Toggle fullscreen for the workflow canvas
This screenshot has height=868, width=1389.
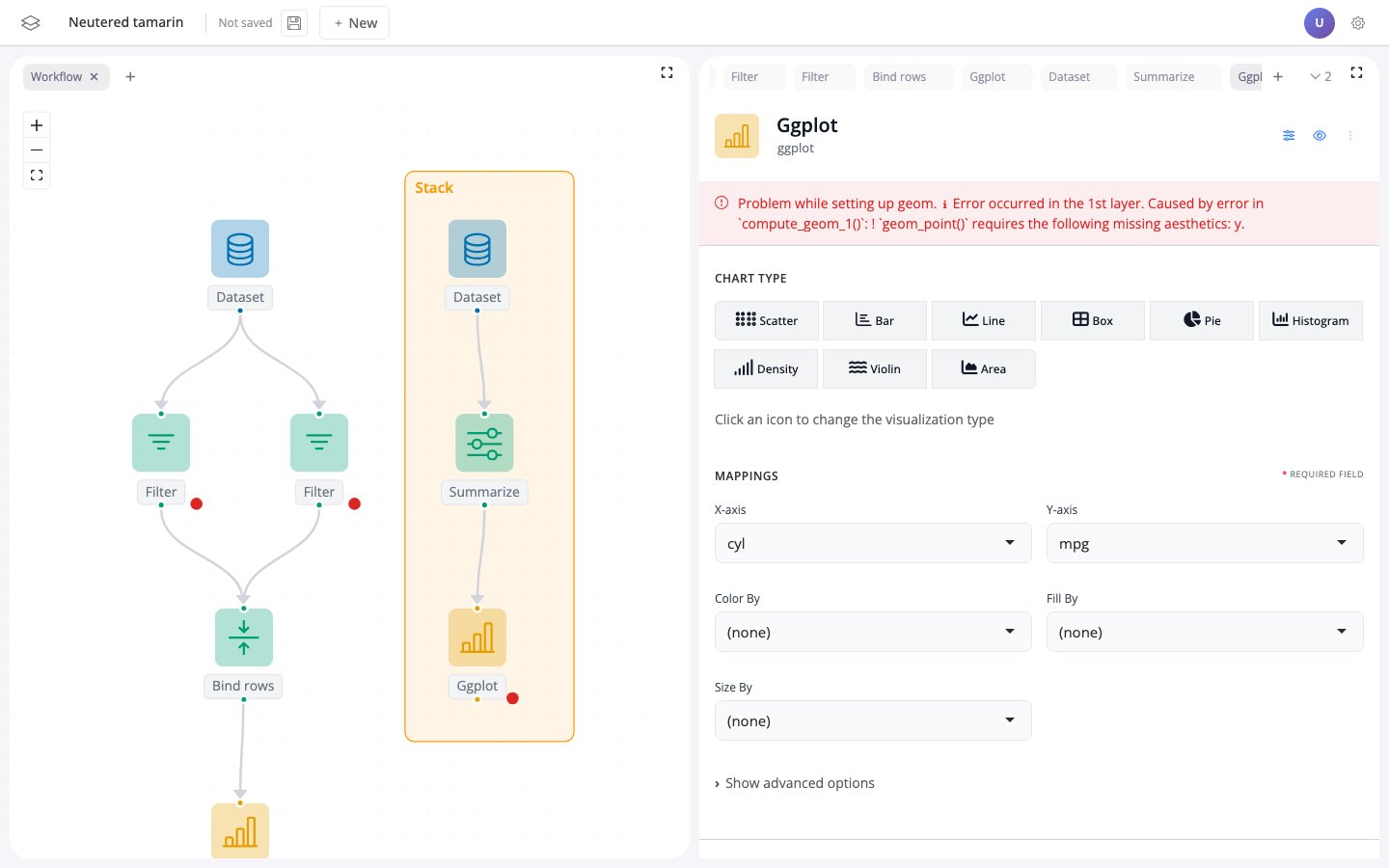point(667,72)
